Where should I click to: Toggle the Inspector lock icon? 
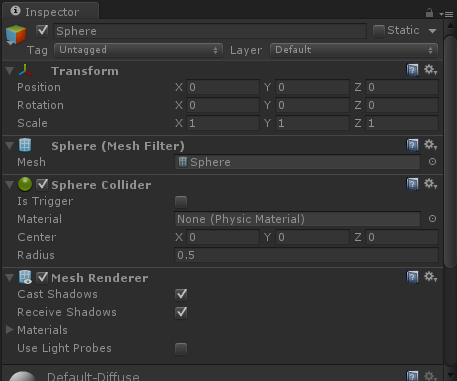(x=429, y=13)
